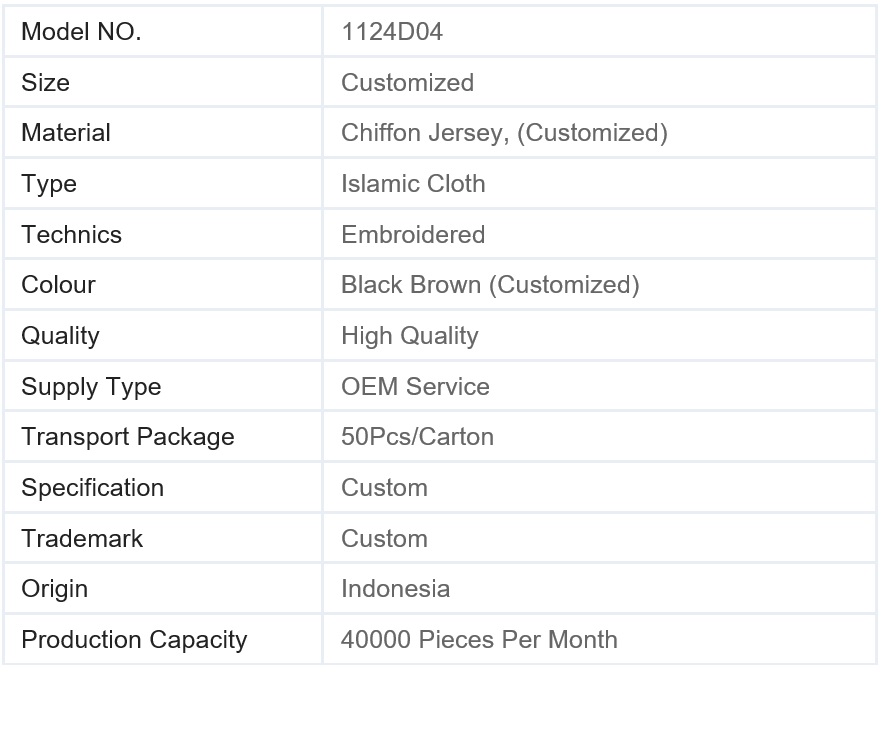Click the "Model NO." label cell
The height and width of the screenshot is (734, 885).
81,32
